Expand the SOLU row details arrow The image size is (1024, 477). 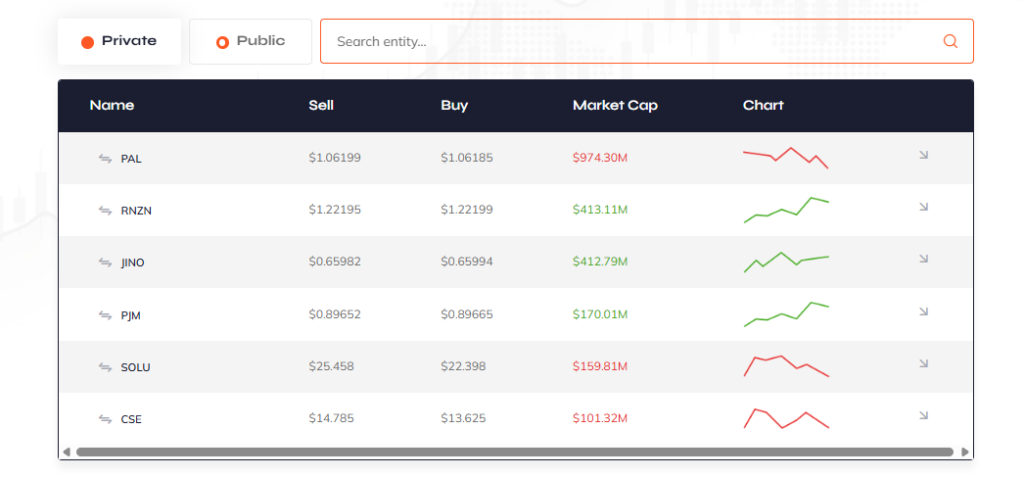[x=923, y=364]
